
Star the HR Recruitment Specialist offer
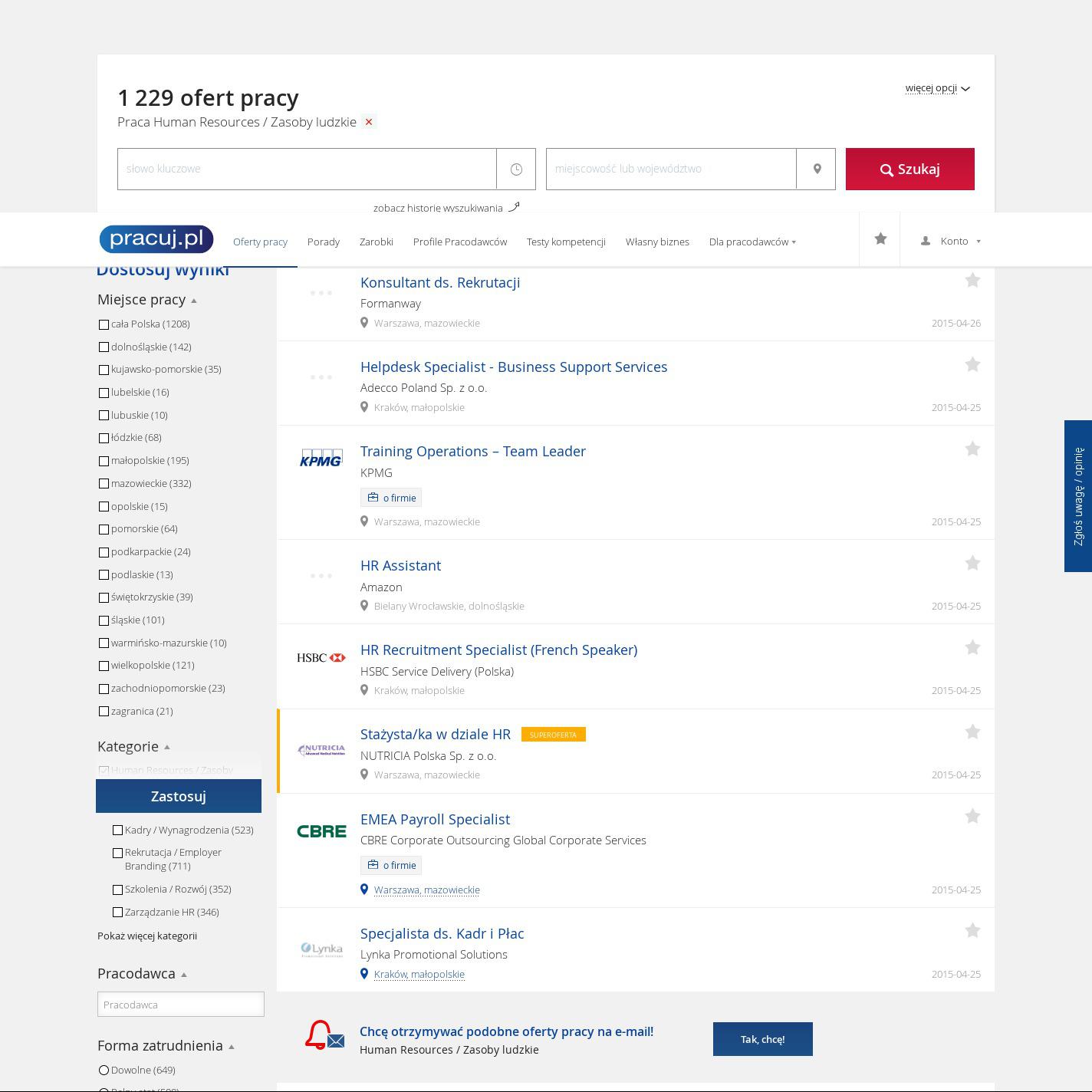click(972, 648)
